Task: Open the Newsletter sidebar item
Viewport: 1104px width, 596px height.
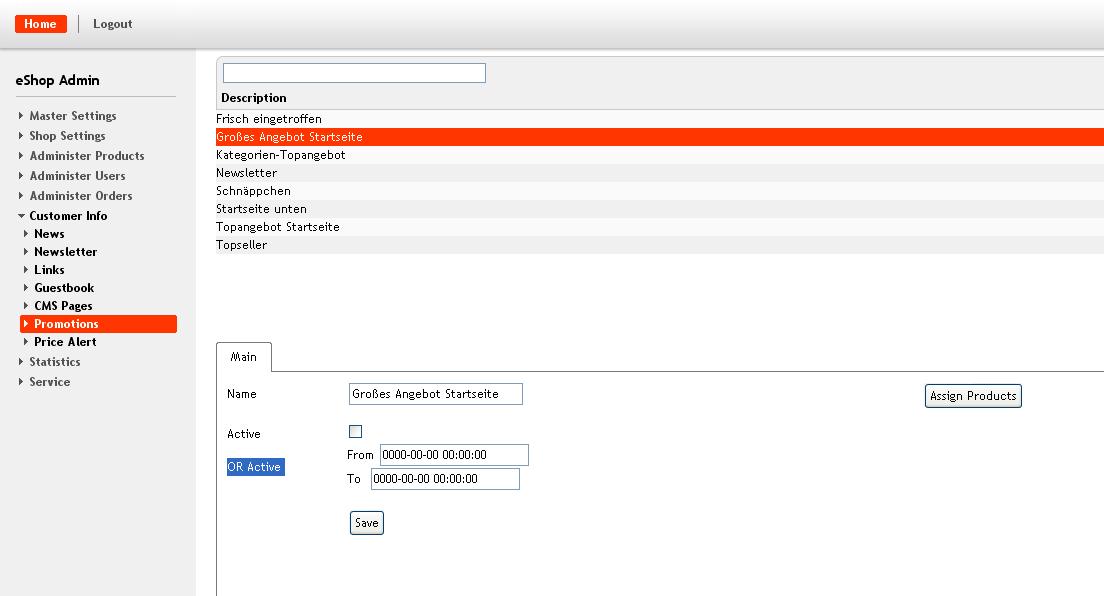Action: 65,252
